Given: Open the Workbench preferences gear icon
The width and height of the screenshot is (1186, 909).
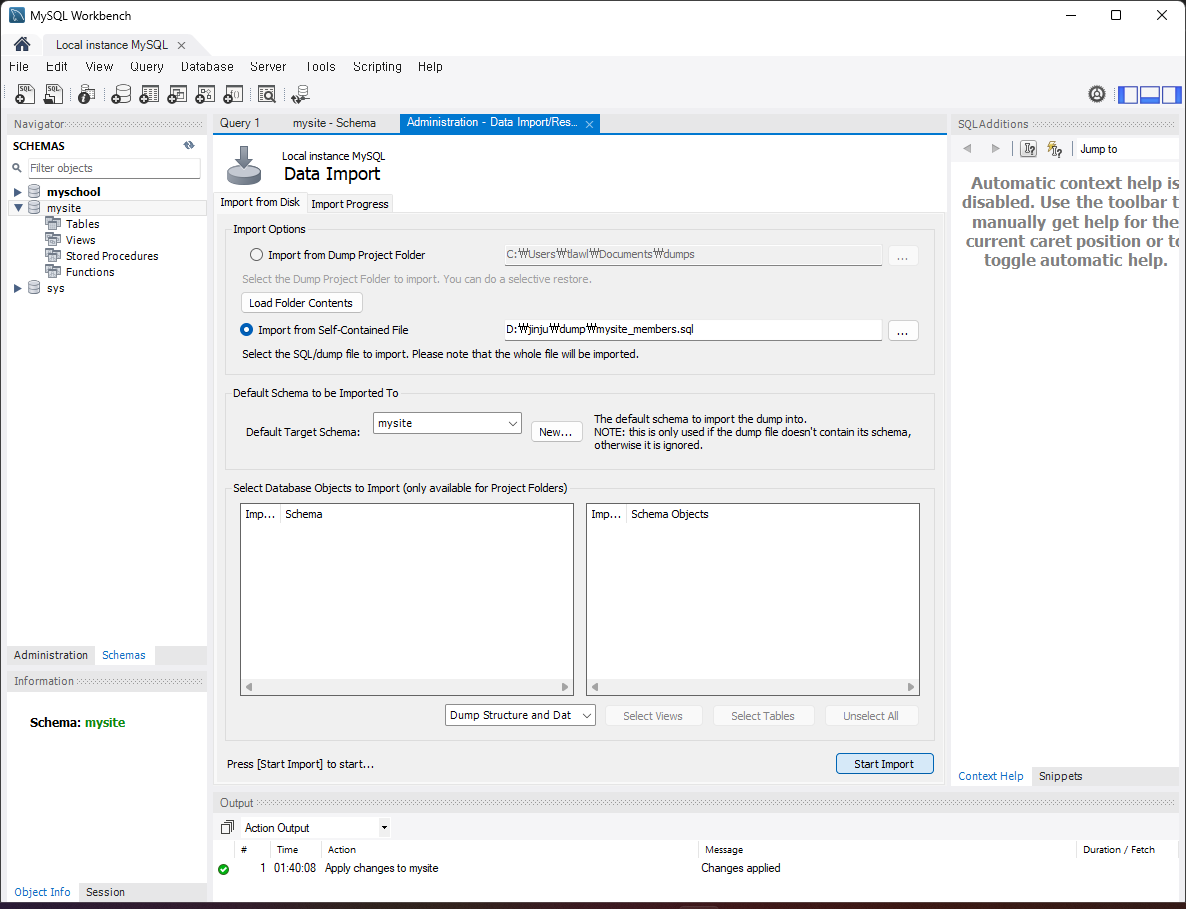Looking at the screenshot, I should pos(1097,94).
